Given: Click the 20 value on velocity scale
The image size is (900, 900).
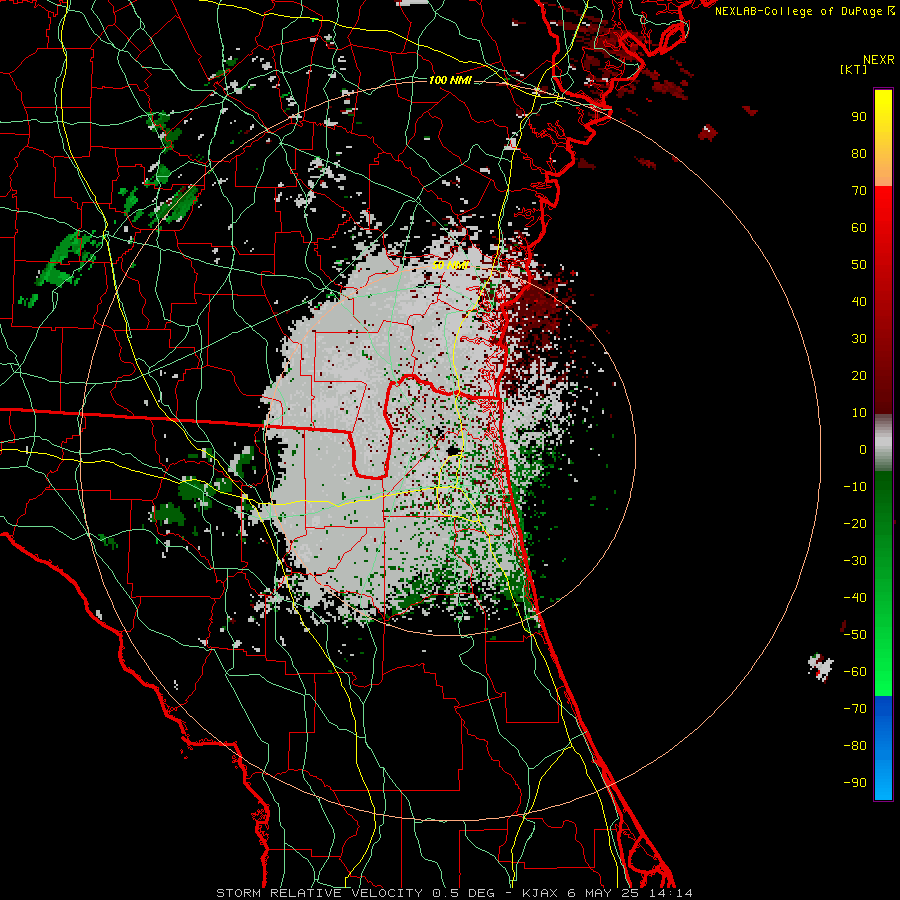Looking at the screenshot, I should click(x=859, y=376).
